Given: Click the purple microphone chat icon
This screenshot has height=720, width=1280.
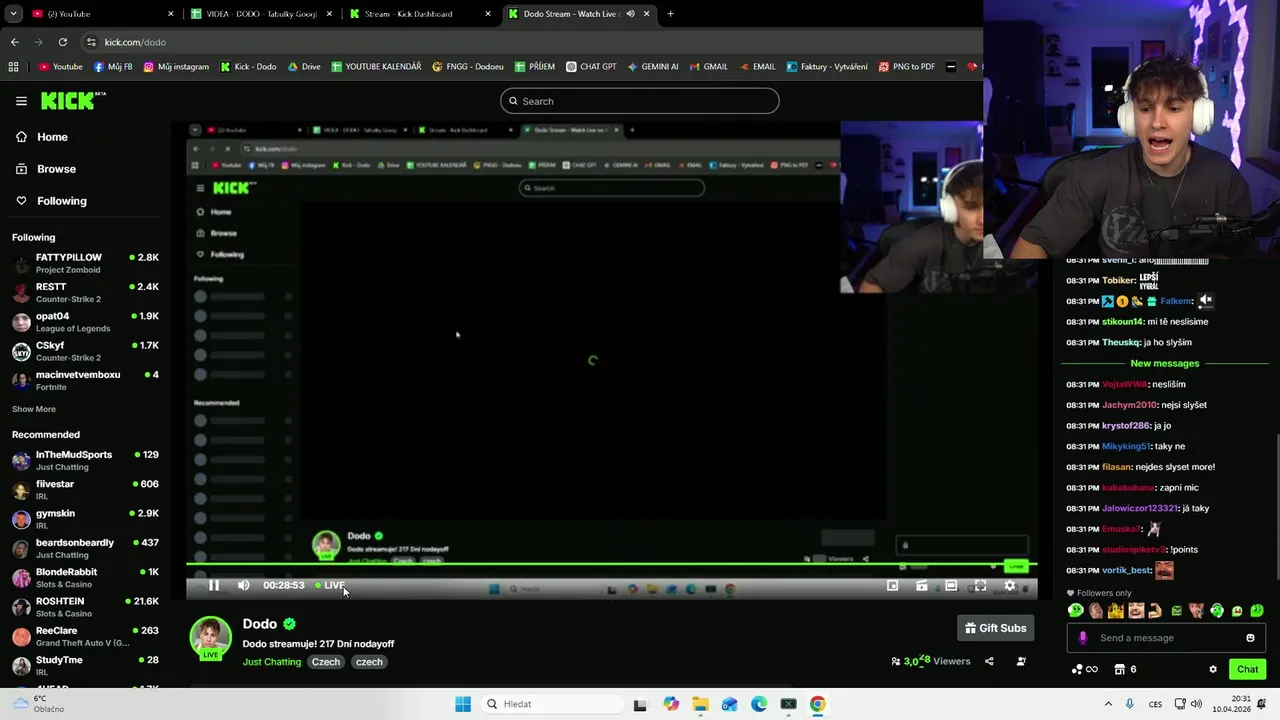Looking at the screenshot, I should pos(1082,638).
